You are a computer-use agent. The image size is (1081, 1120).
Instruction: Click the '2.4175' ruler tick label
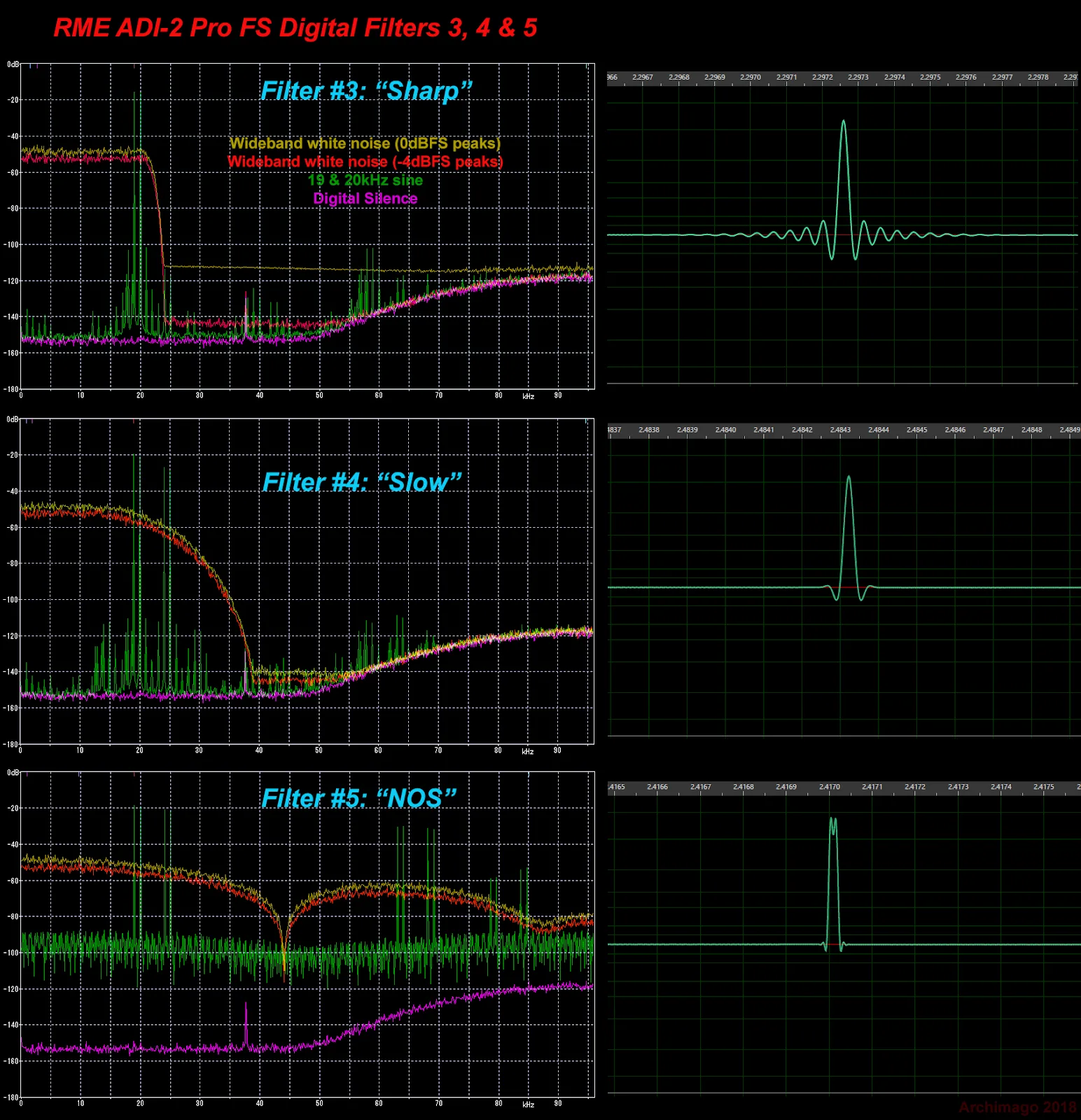[1044, 787]
